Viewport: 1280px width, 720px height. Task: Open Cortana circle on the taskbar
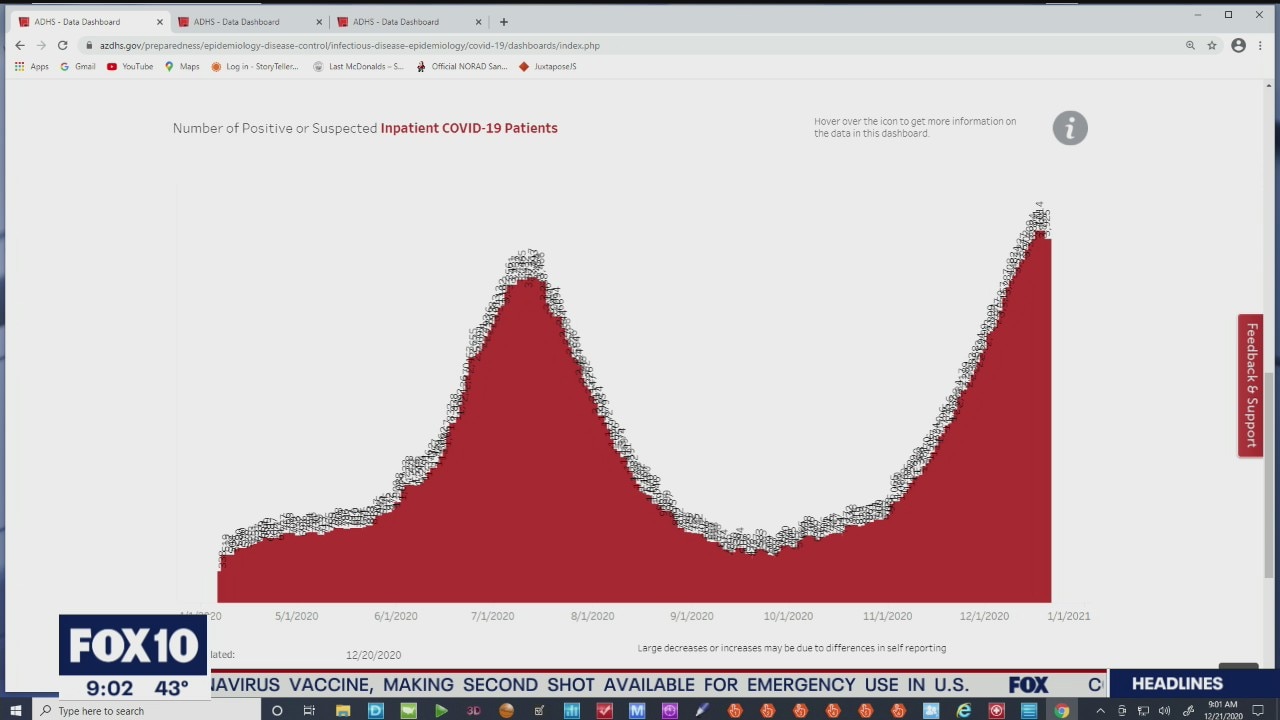(x=277, y=710)
